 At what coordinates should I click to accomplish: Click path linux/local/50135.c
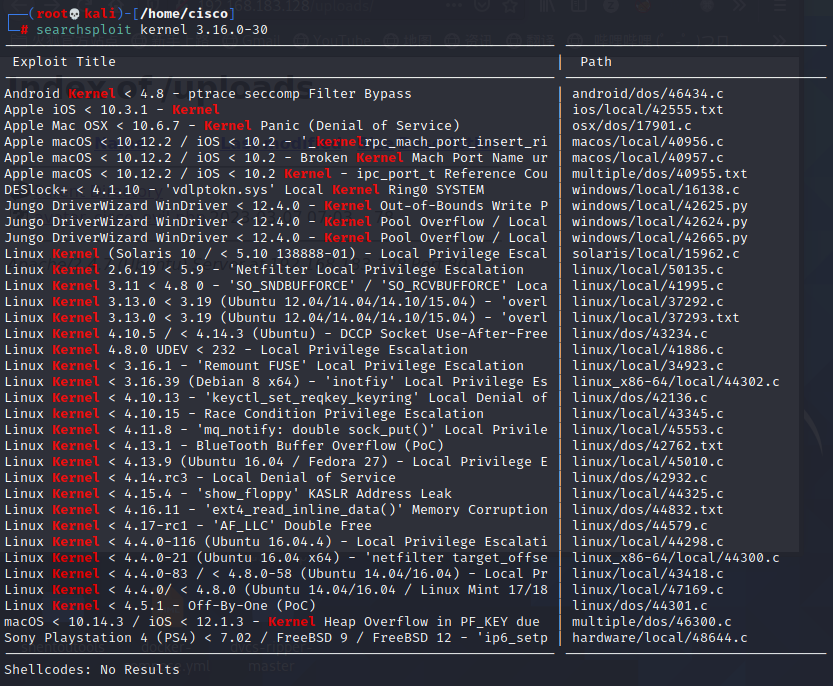[x=648, y=269]
